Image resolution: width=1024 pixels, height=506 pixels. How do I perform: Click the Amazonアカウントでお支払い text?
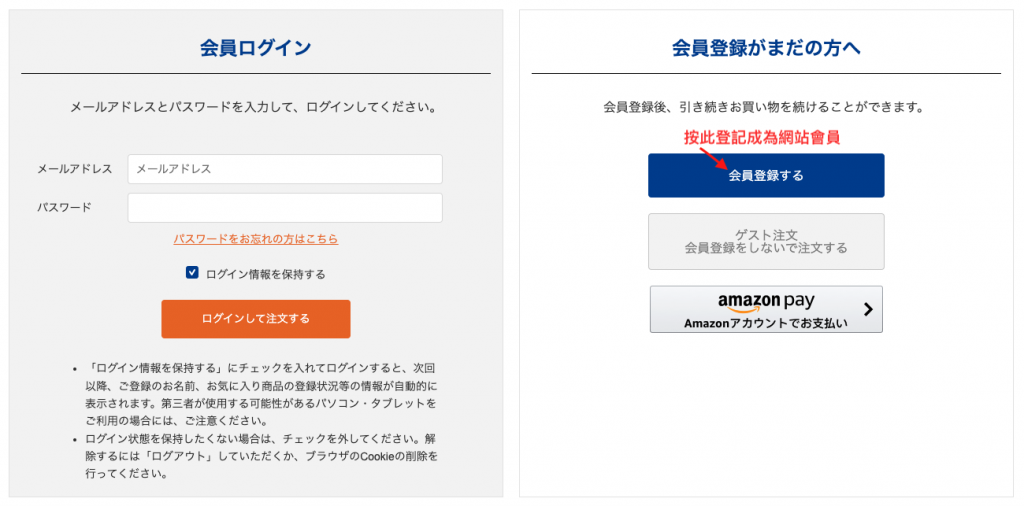pos(766,323)
